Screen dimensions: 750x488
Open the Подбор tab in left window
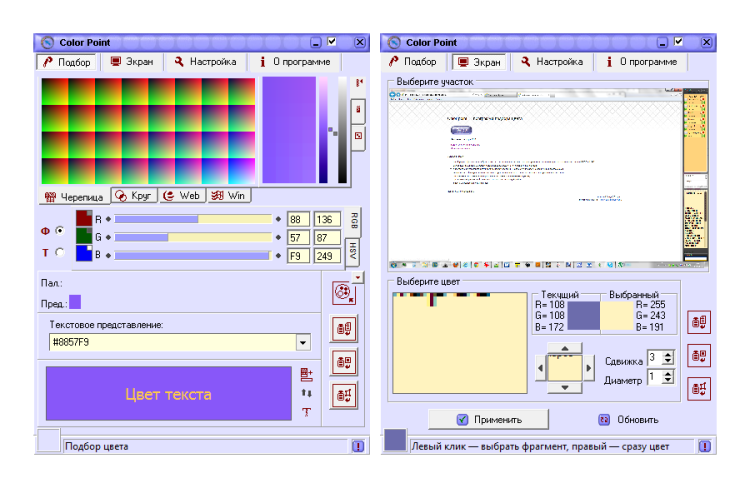(67, 62)
